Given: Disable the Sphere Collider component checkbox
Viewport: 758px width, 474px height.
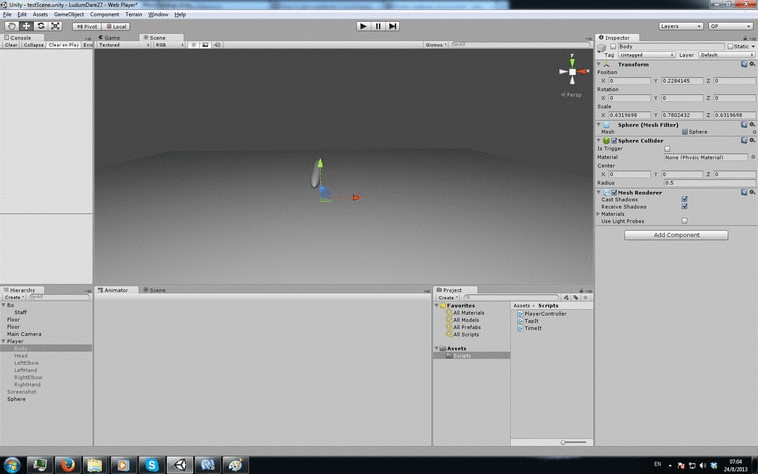Looking at the screenshot, I should point(614,141).
